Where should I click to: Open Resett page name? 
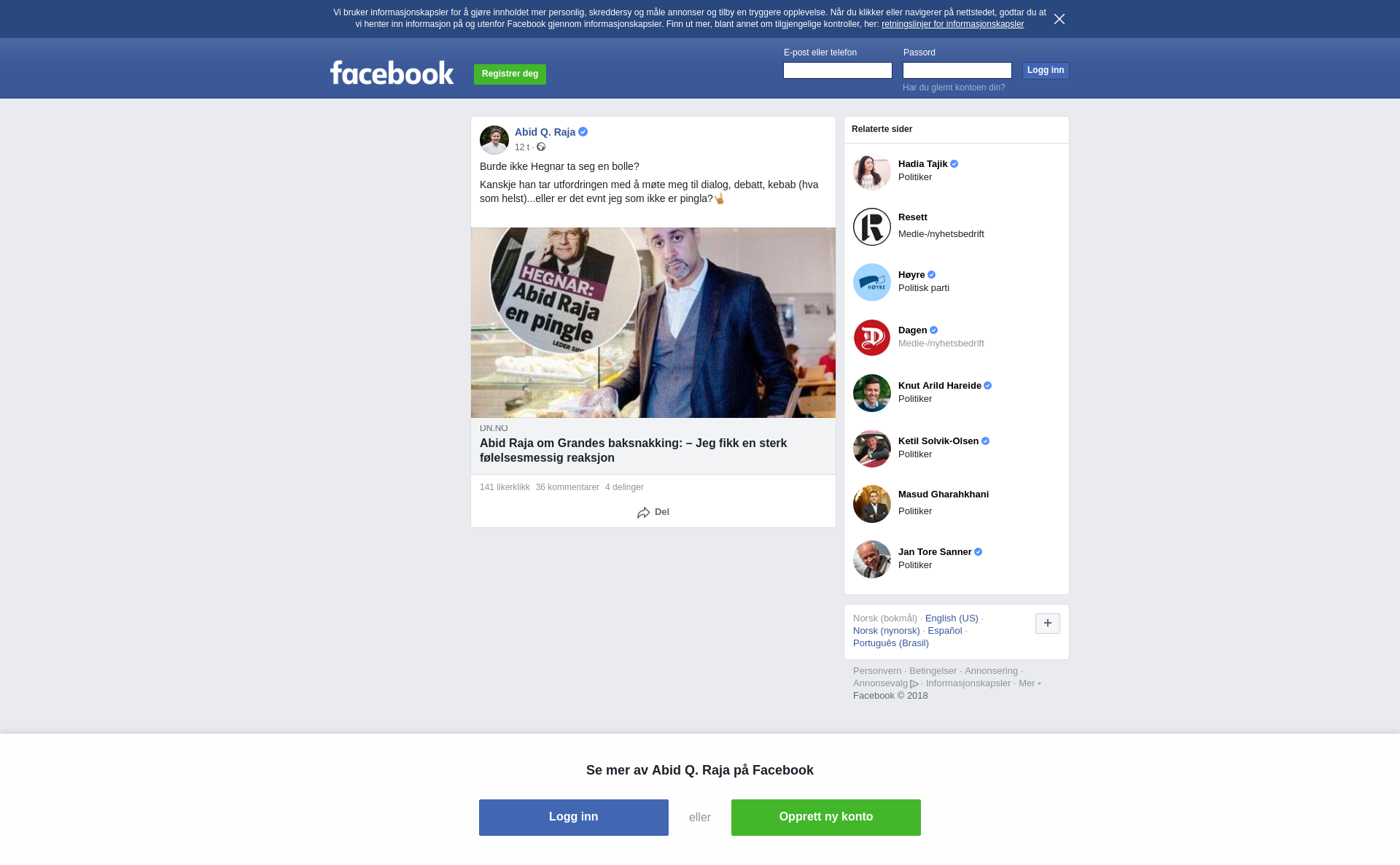[x=913, y=217]
